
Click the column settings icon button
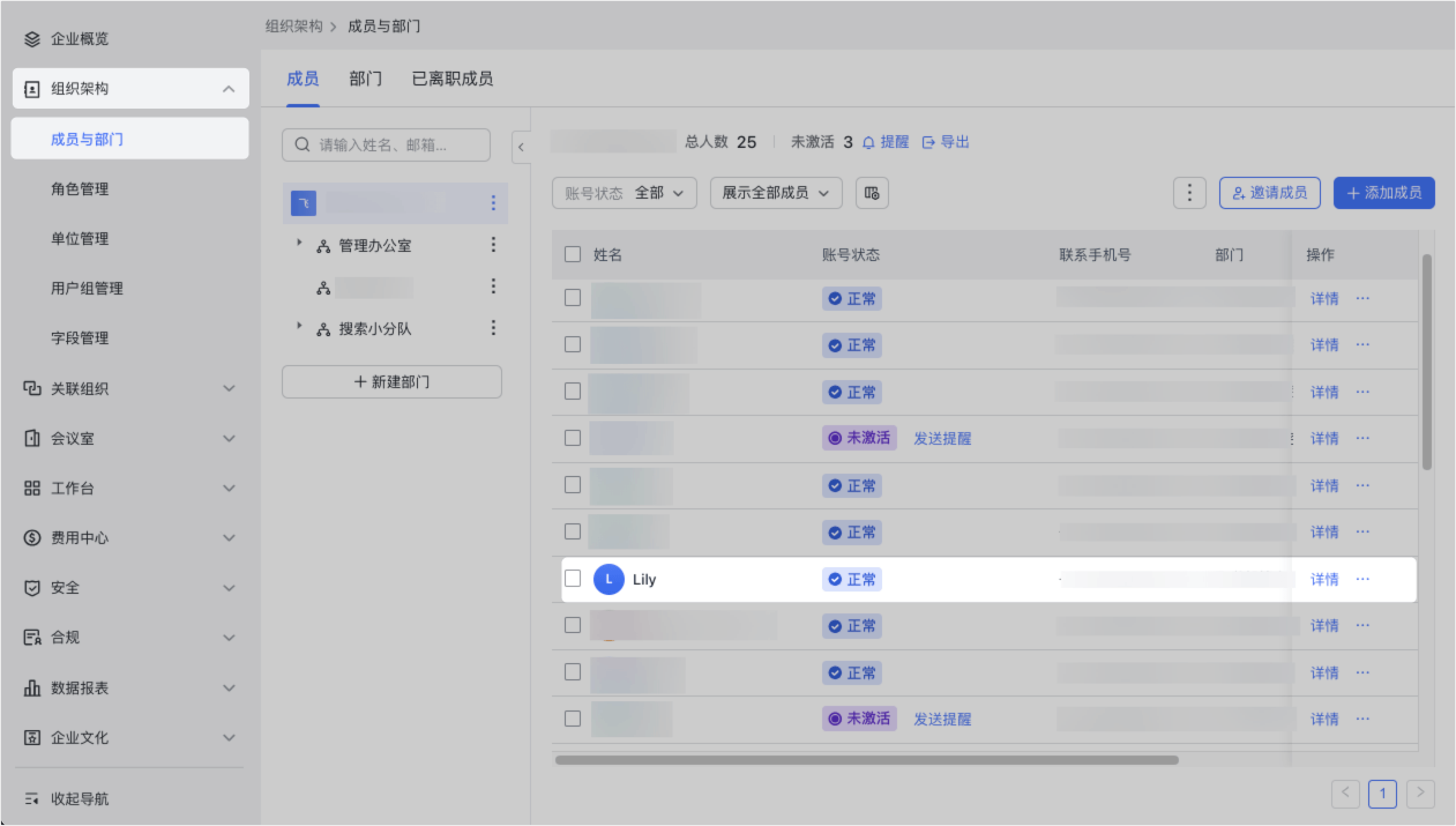[x=871, y=193]
